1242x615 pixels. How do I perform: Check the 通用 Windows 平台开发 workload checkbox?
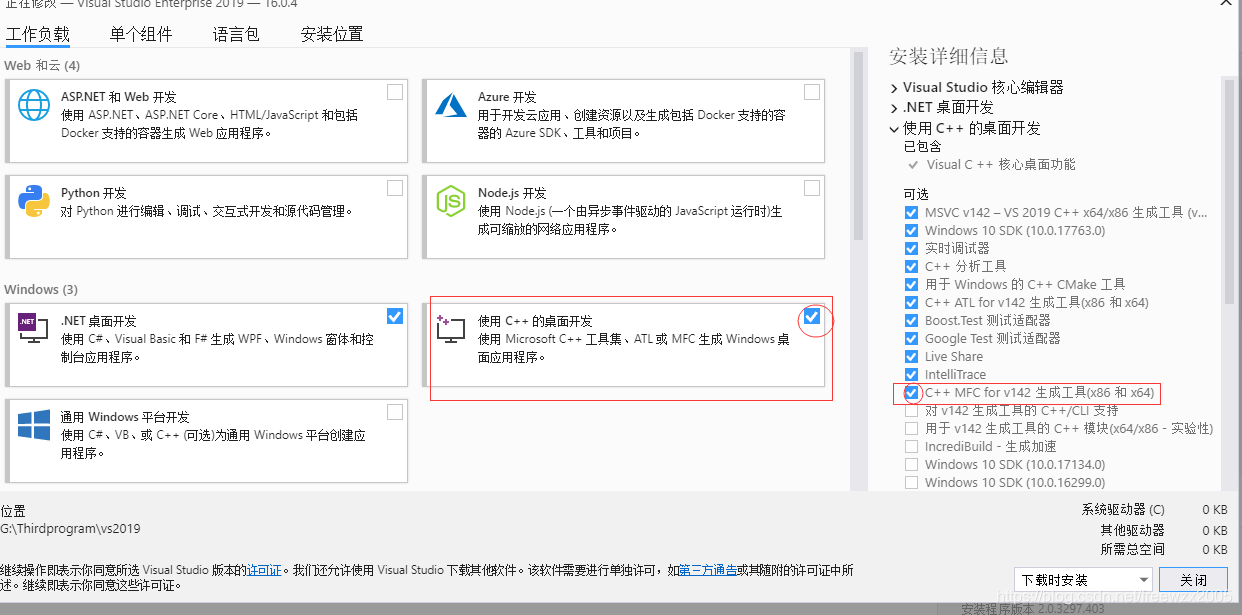[x=395, y=412]
